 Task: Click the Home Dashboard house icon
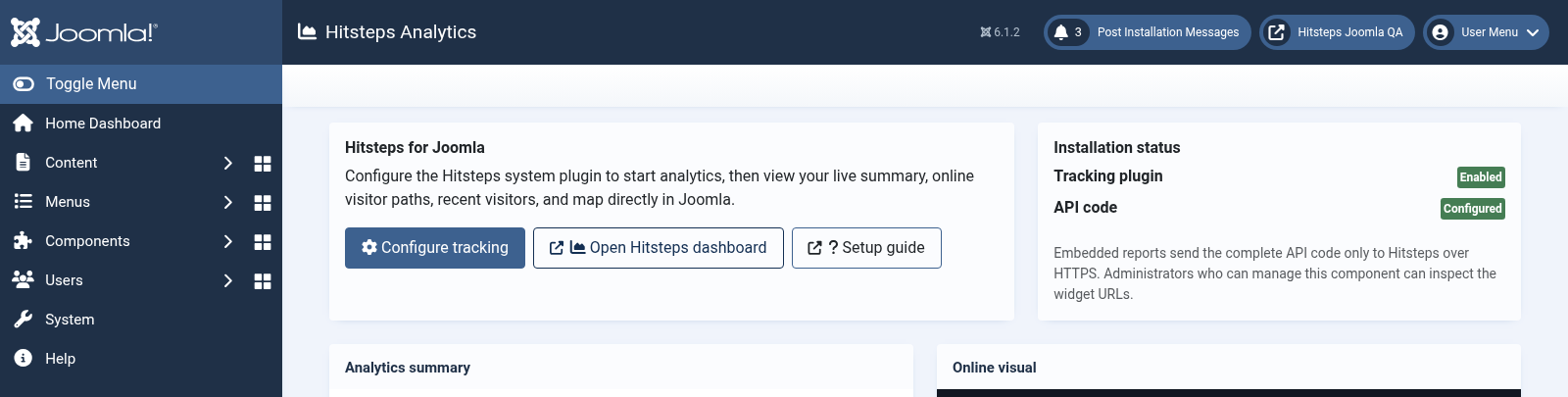tap(24, 124)
